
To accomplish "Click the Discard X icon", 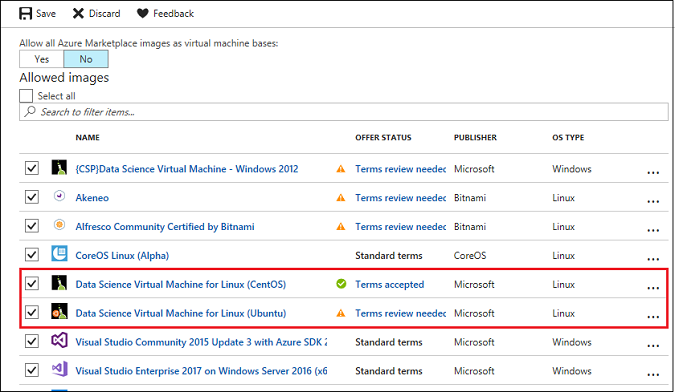I will (78, 13).
